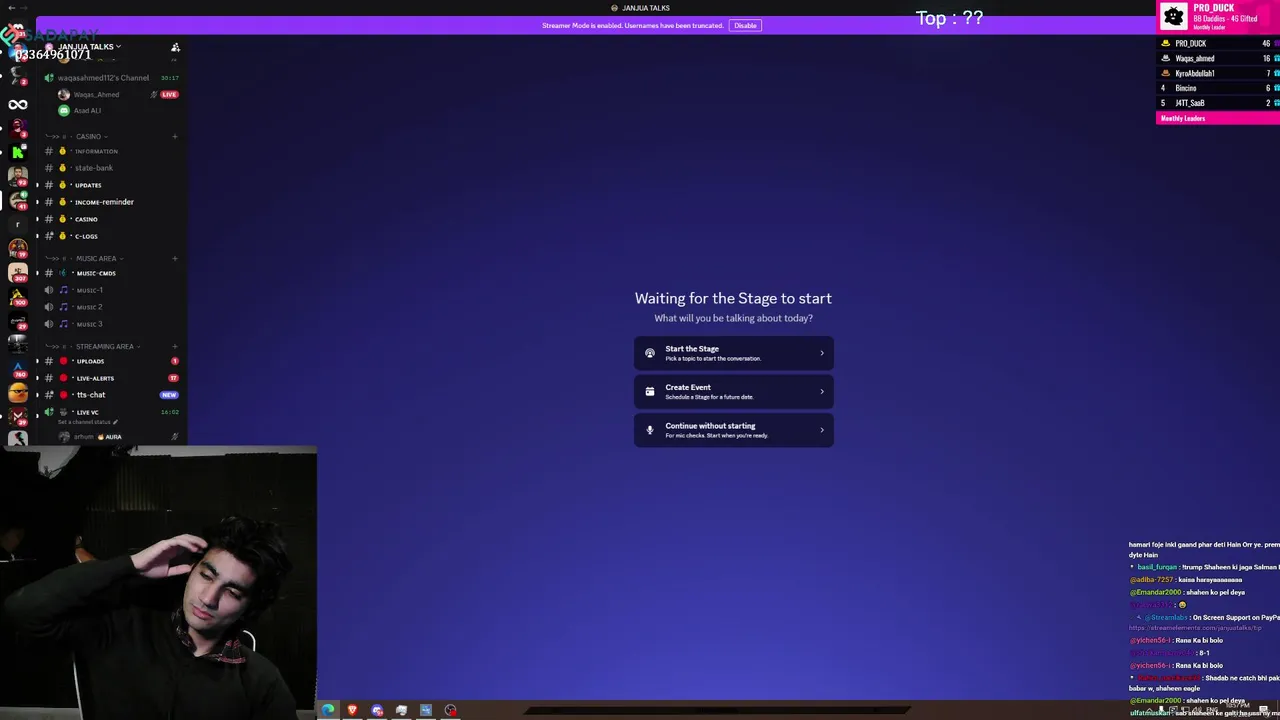
Task: Click the edit pencil next to Set a channel status
Action: click(115, 422)
